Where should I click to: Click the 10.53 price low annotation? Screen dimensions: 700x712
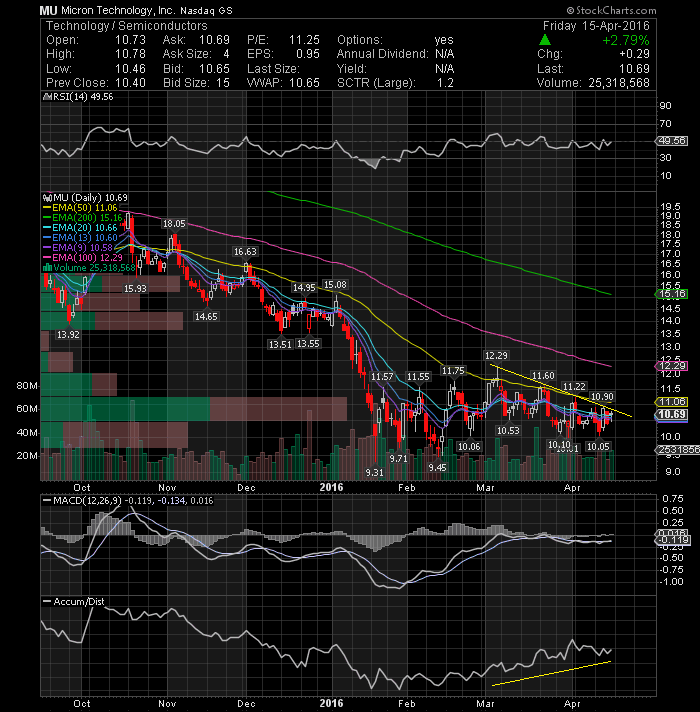tap(508, 430)
